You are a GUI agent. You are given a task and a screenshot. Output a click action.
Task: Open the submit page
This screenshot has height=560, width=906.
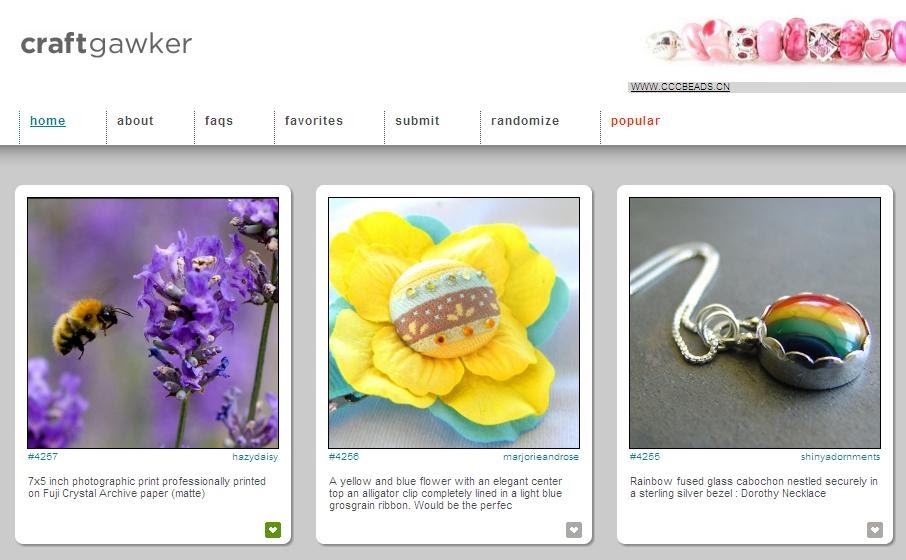coord(417,121)
